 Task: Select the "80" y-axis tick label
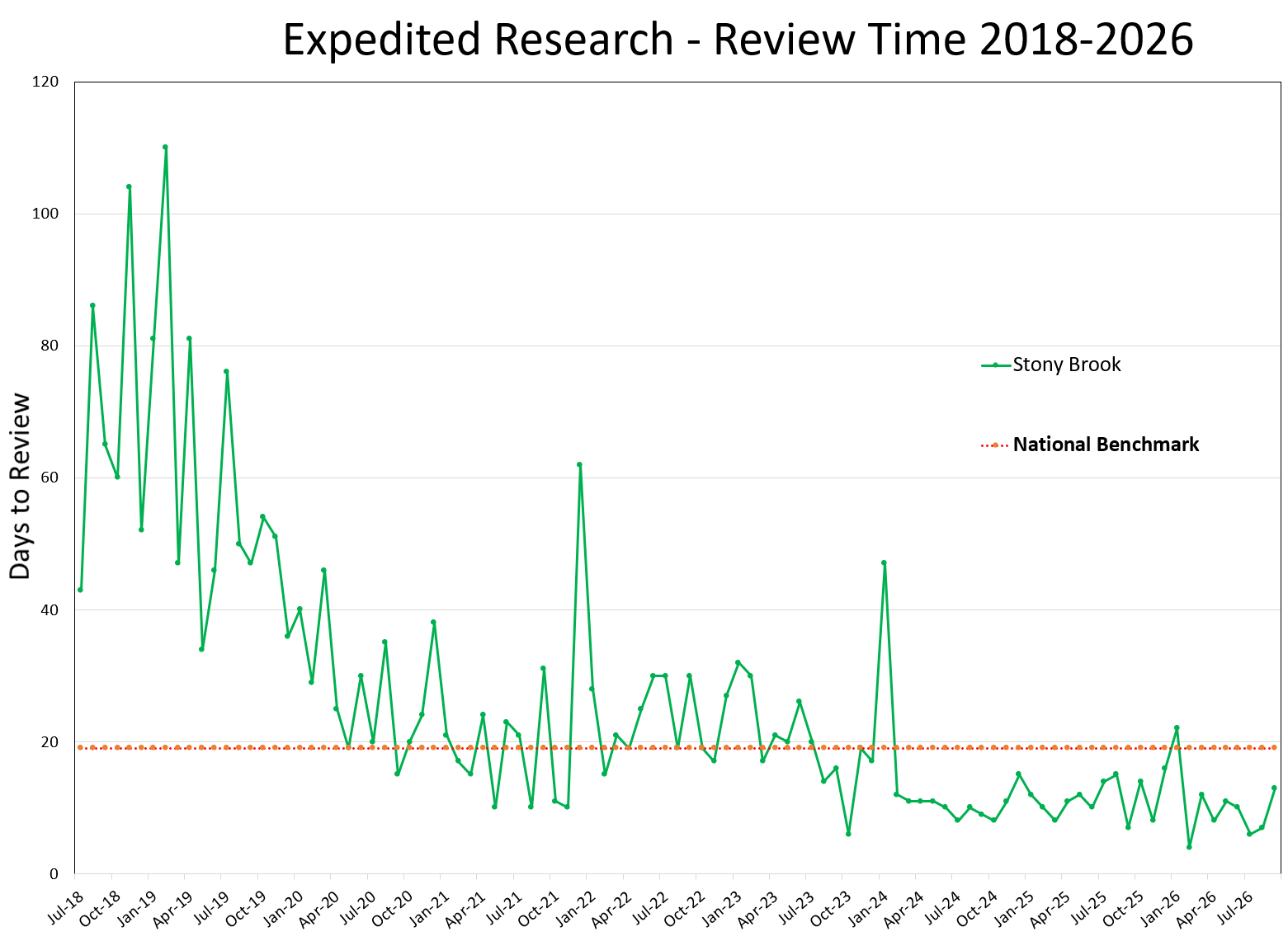click(x=50, y=346)
